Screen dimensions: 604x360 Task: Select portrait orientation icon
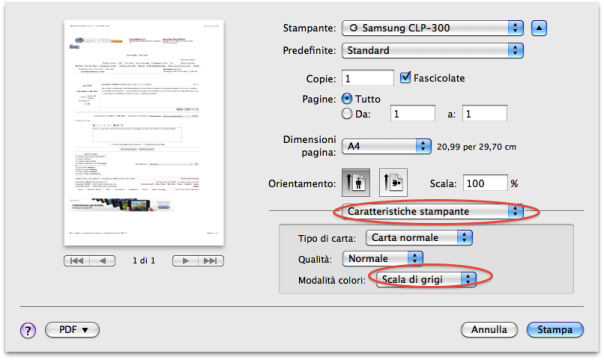pos(356,183)
